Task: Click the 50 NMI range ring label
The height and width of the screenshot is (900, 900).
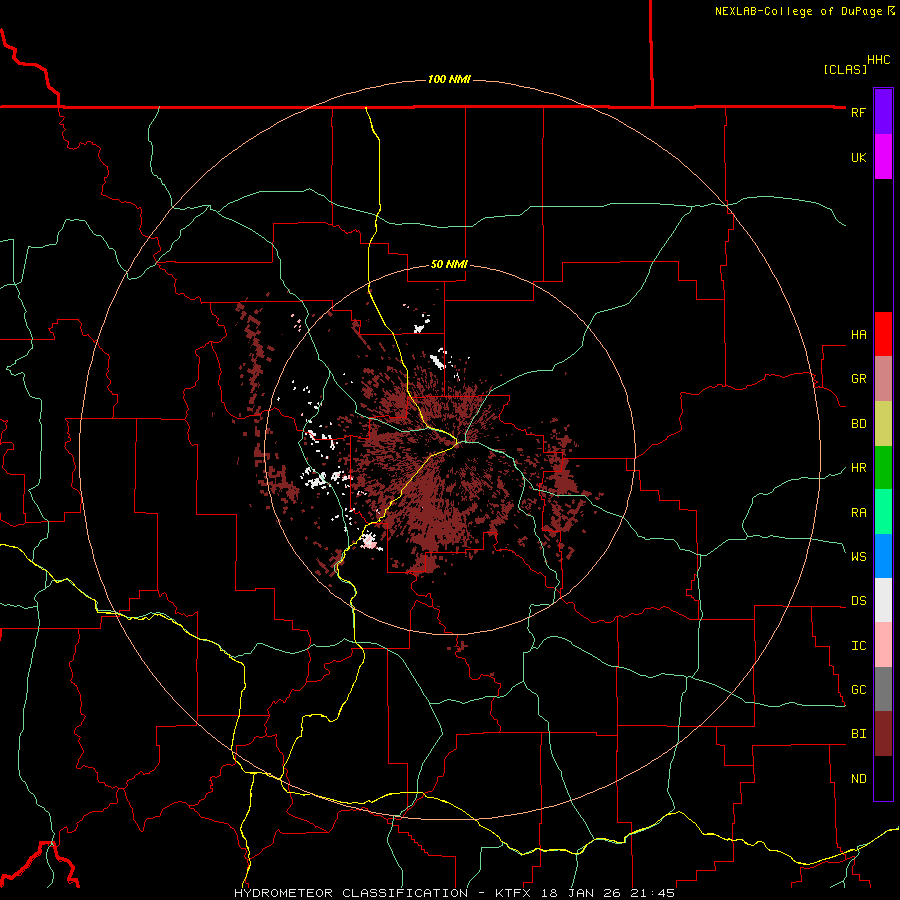Action: point(449,264)
